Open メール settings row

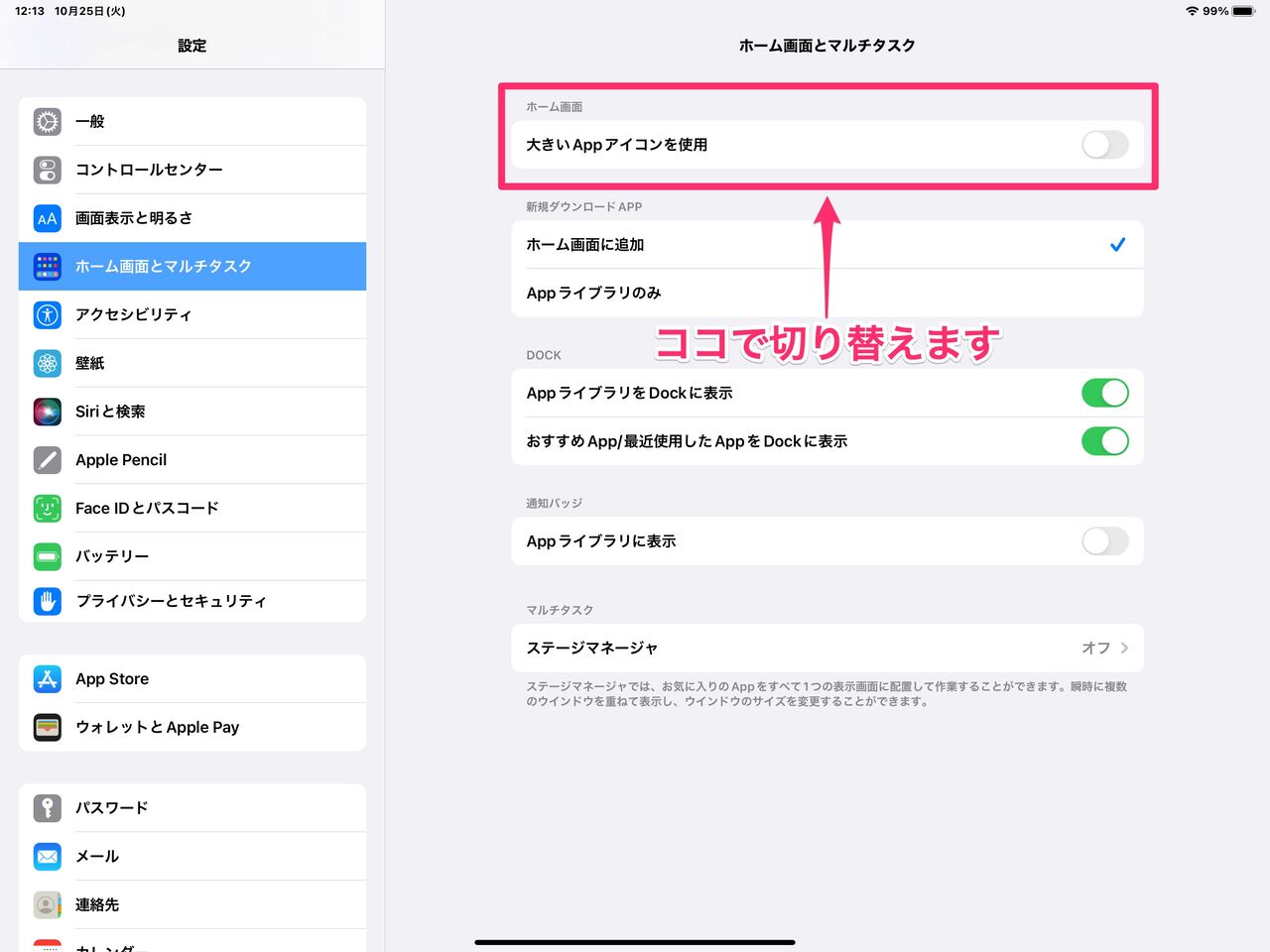[192, 857]
